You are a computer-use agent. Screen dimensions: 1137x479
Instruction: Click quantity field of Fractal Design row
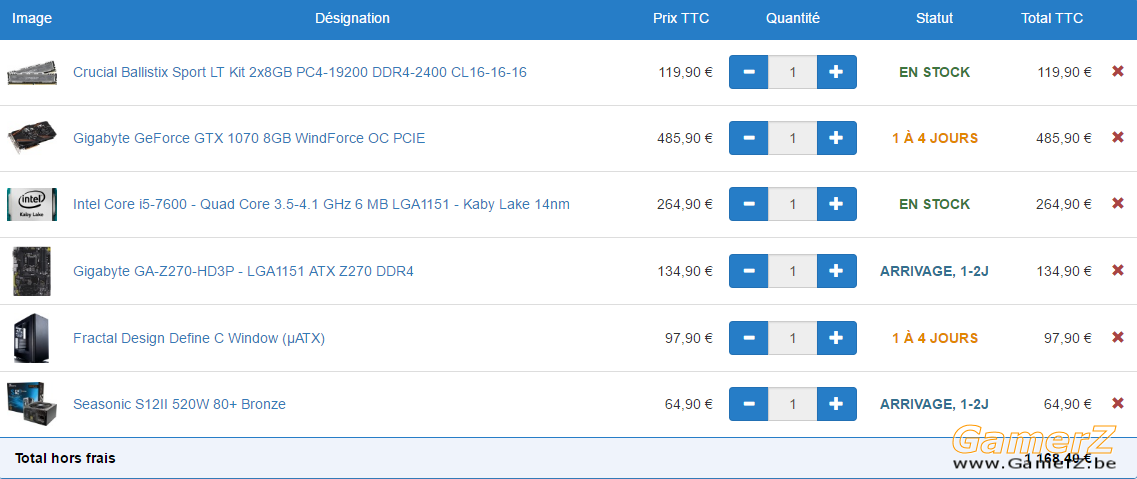pyautogui.click(x=793, y=338)
